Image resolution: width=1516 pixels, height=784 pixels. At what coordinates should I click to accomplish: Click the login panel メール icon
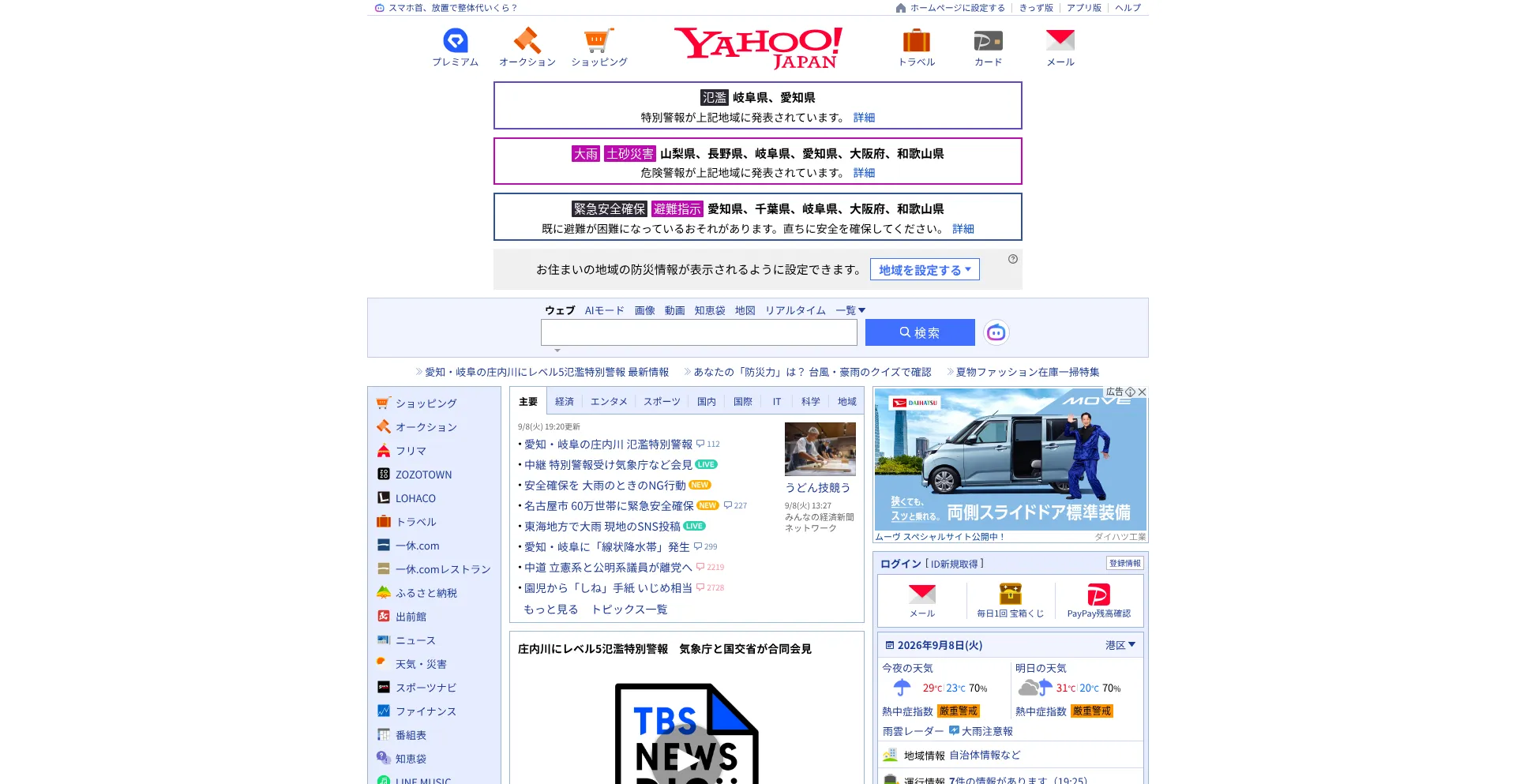point(922,594)
